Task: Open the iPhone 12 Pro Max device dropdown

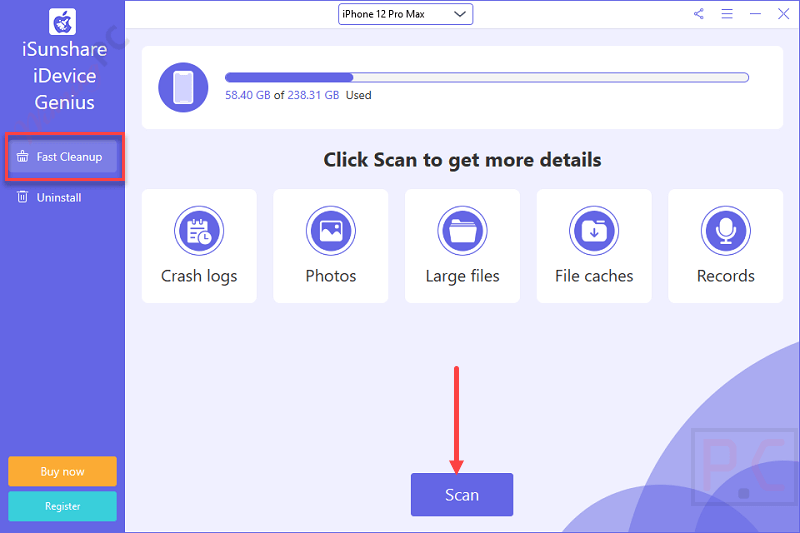Action: point(405,14)
